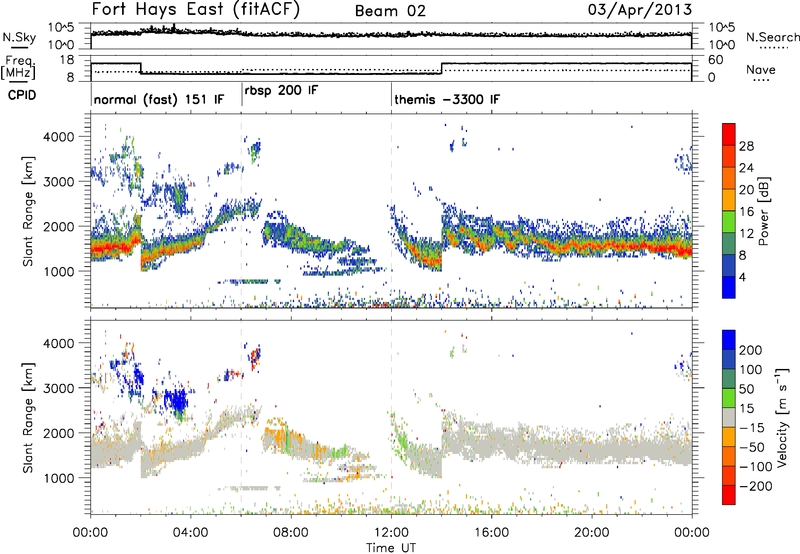Click the 'N.Search' legend label
800x554 pixels.
tap(773, 37)
